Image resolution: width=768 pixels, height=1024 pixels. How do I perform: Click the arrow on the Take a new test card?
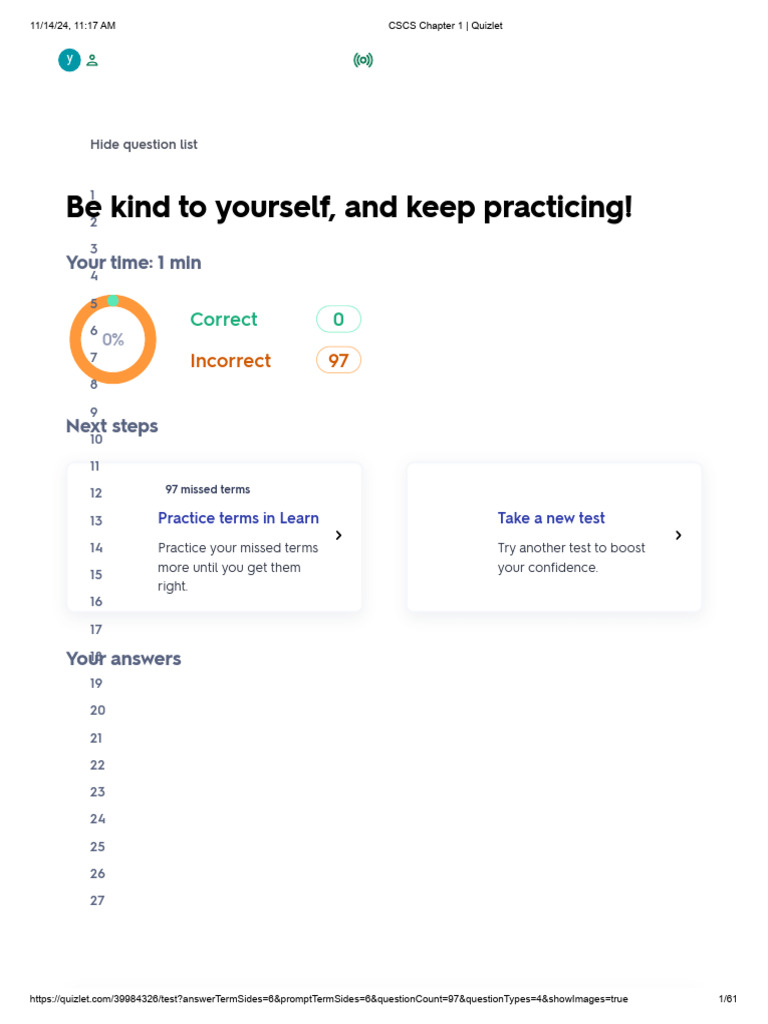pos(678,536)
